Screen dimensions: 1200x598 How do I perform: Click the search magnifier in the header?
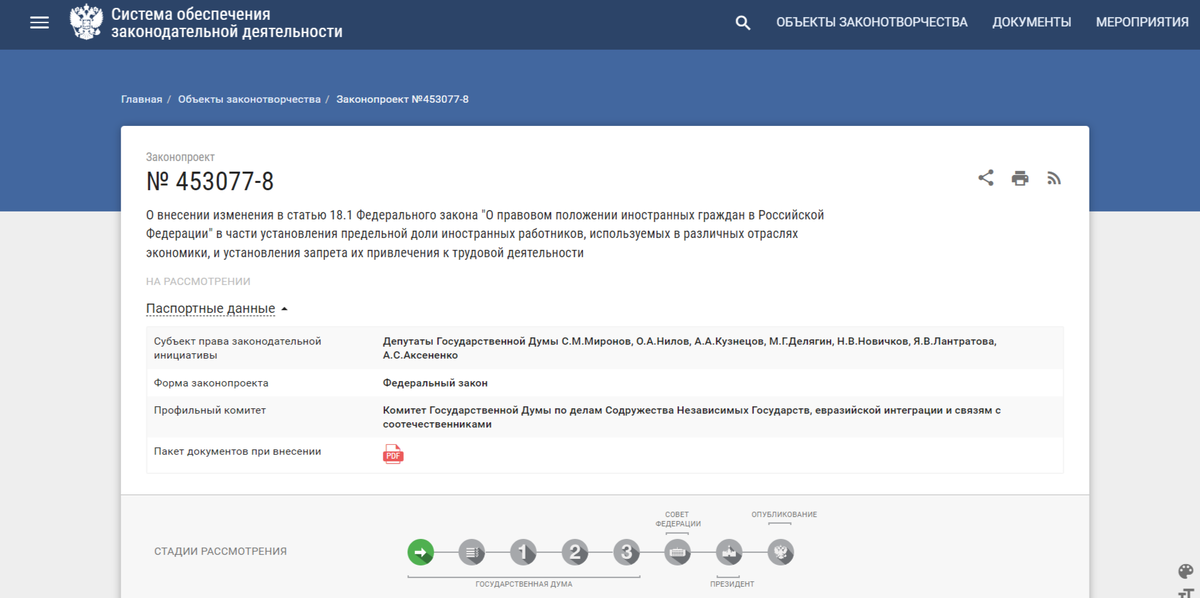[741, 21]
